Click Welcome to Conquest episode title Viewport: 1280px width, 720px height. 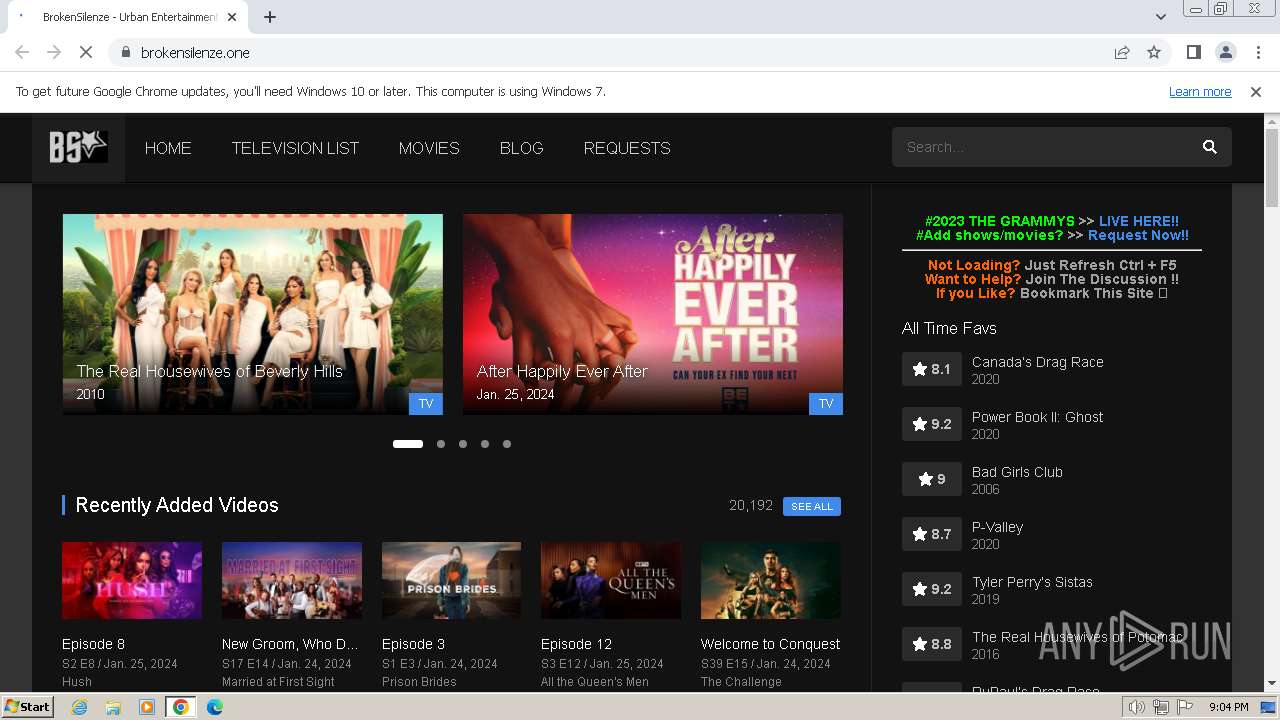(x=770, y=644)
